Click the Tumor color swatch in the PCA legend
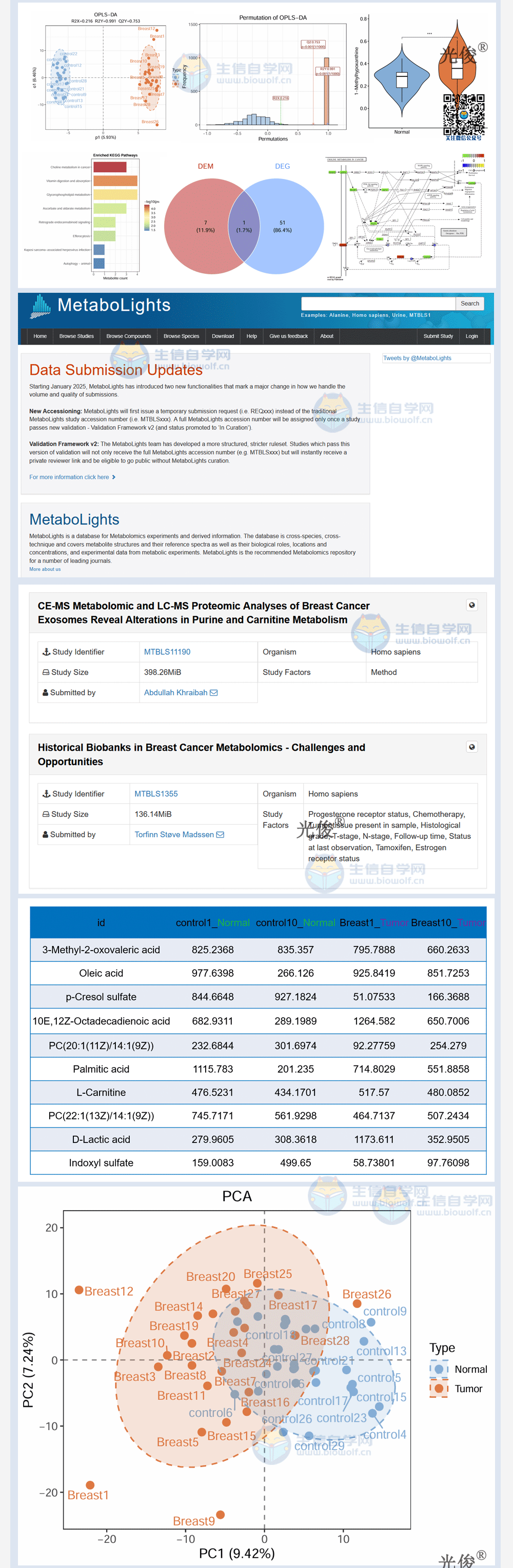This screenshot has height=1568, width=513. point(439,1389)
